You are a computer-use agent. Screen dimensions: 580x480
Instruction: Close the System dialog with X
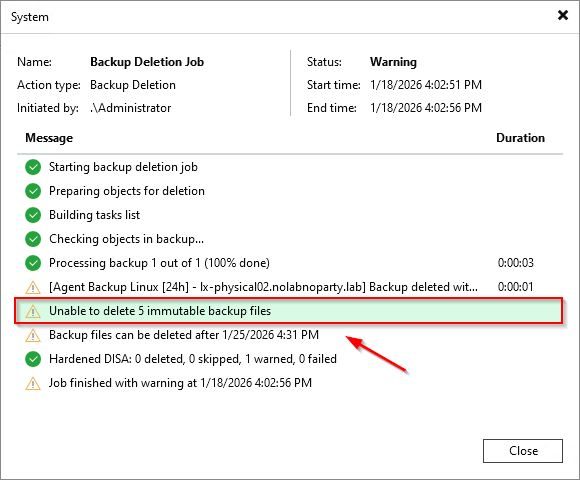[x=563, y=15]
